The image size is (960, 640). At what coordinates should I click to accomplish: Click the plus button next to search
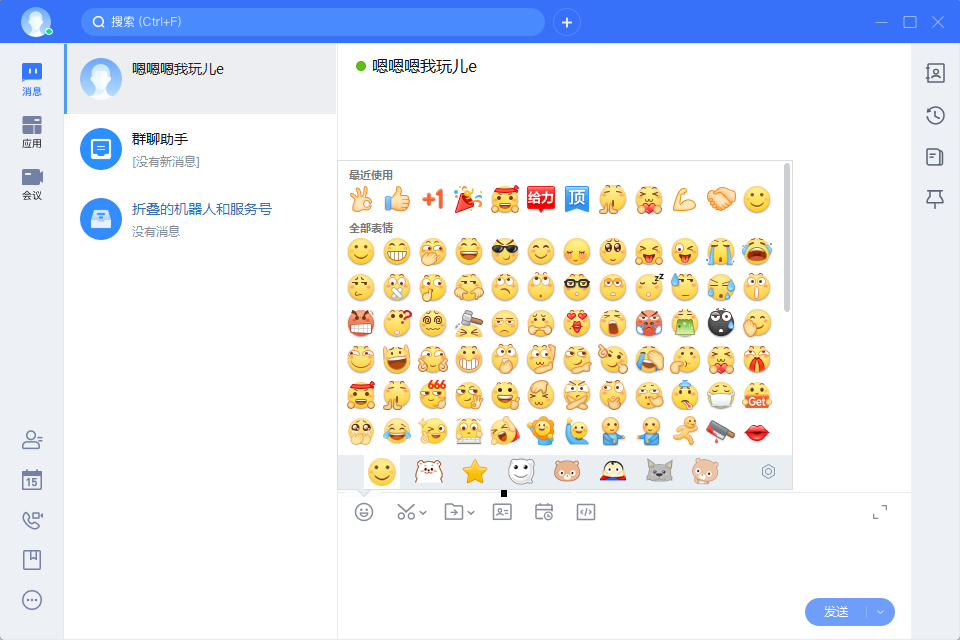pos(567,23)
